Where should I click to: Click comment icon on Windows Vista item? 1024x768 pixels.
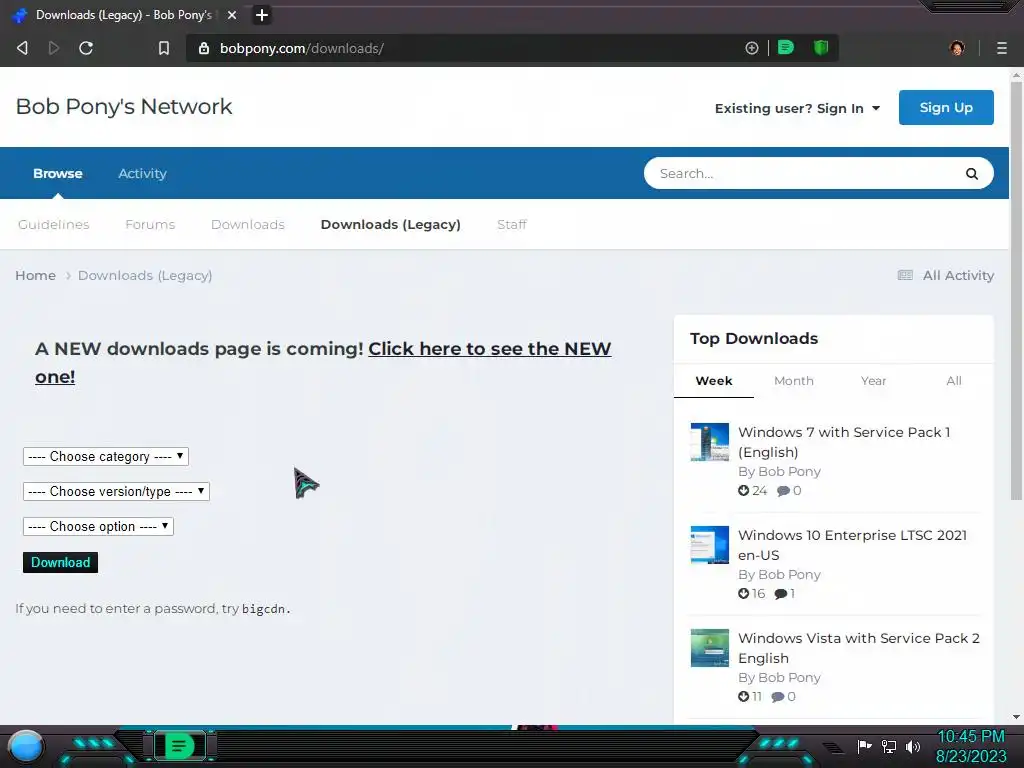click(777, 697)
